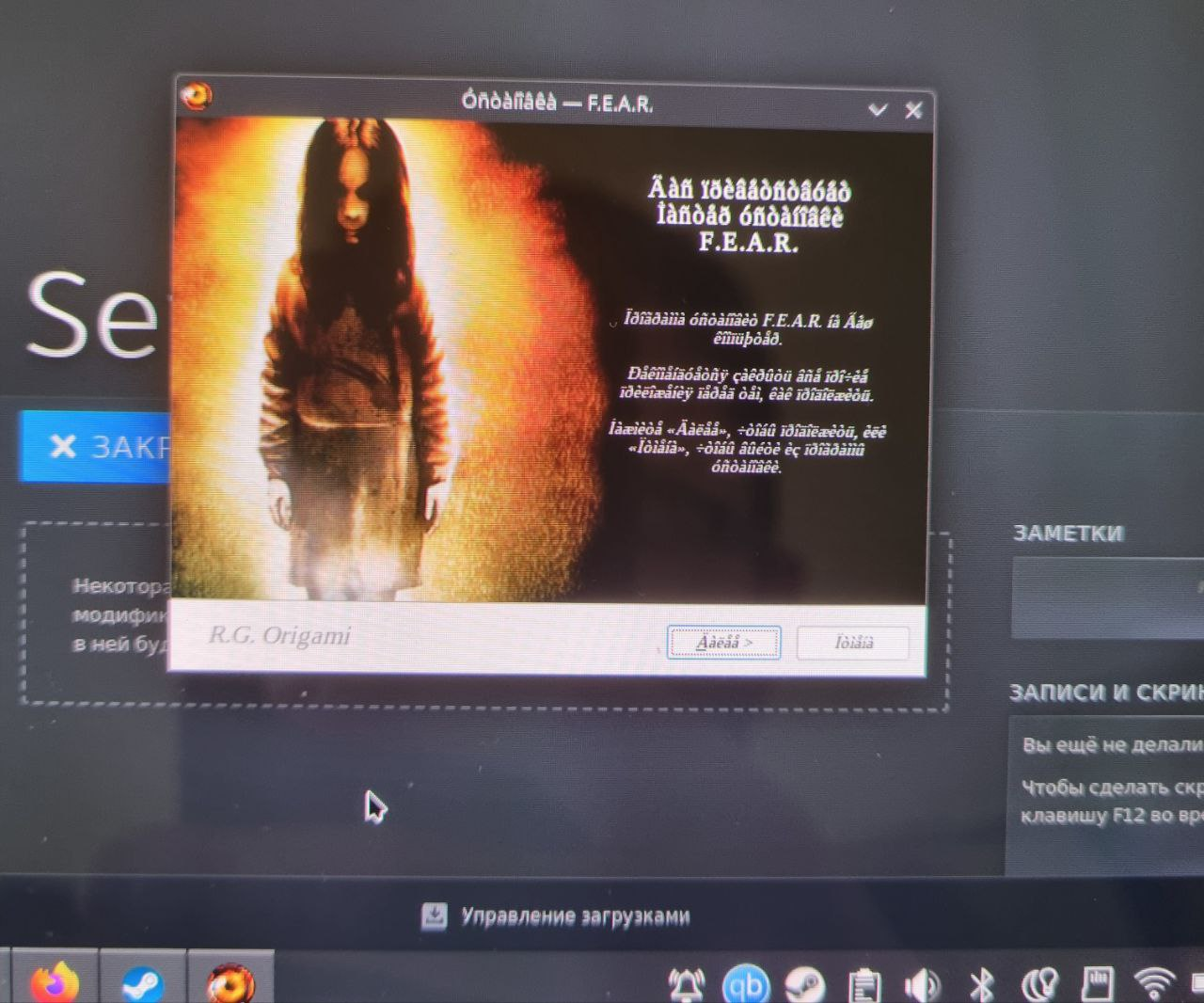The height and width of the screenshot is (1003, 1204).
Task: Select the F.E.A.R. installer taskbar entry
Action: pyautogui.click(x=230, y=982)
